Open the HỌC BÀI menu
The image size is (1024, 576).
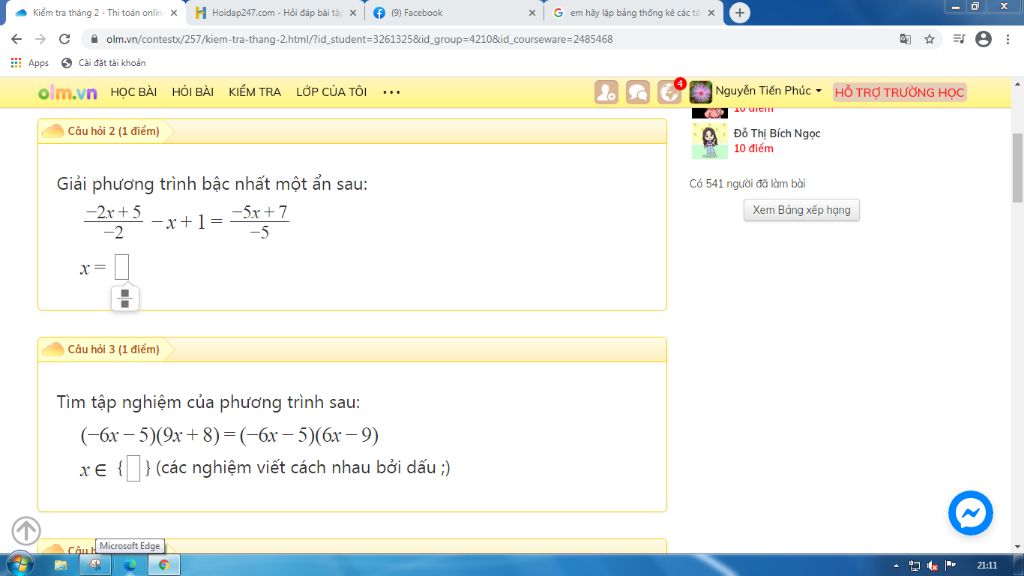tap(133, 92)
